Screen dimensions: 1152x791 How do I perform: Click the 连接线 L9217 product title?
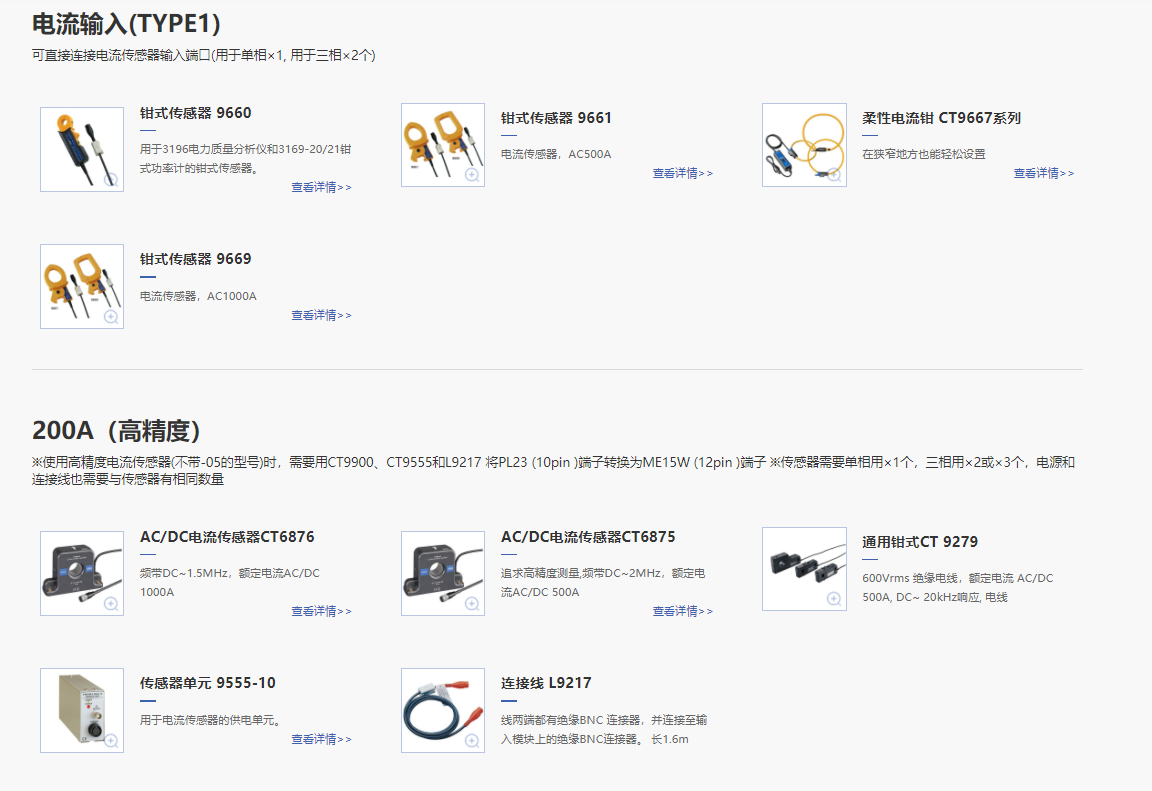(546, 683)
